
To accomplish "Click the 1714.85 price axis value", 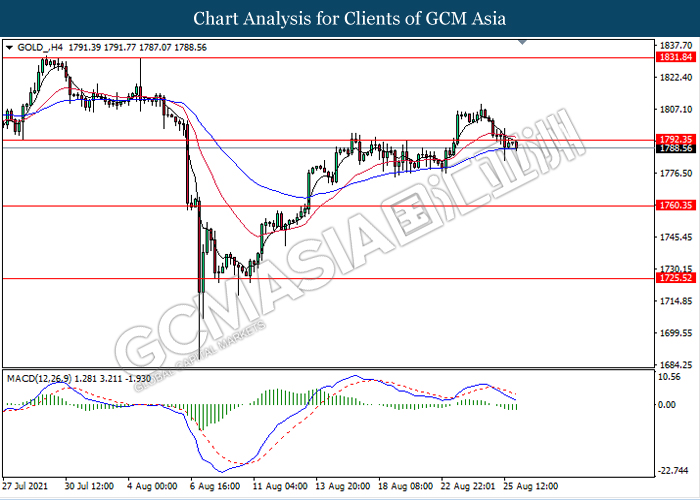I will [x=678, y=301].
